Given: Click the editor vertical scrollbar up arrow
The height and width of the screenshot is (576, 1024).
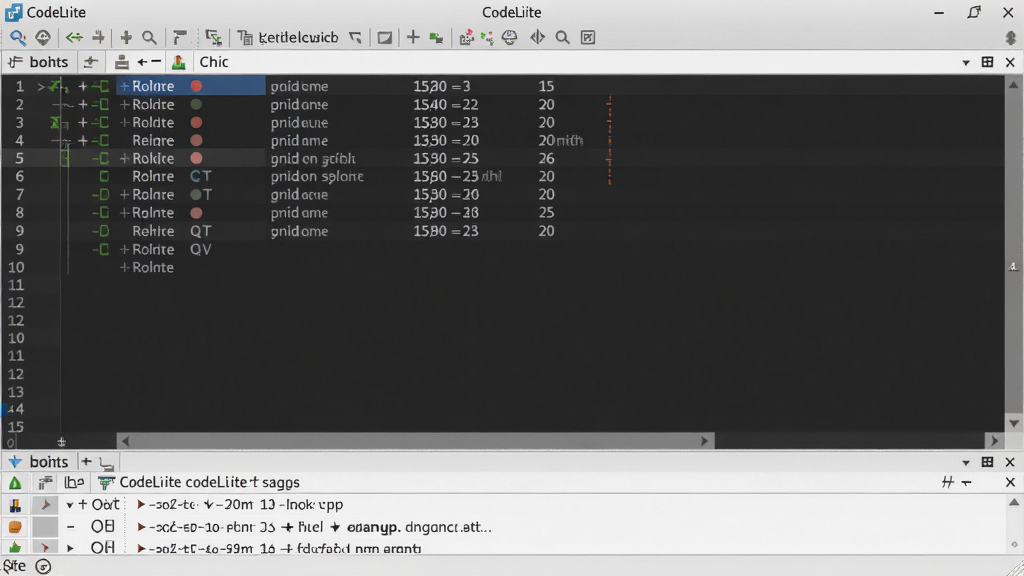Looking at the screenshot, I should coord(1013,85).
